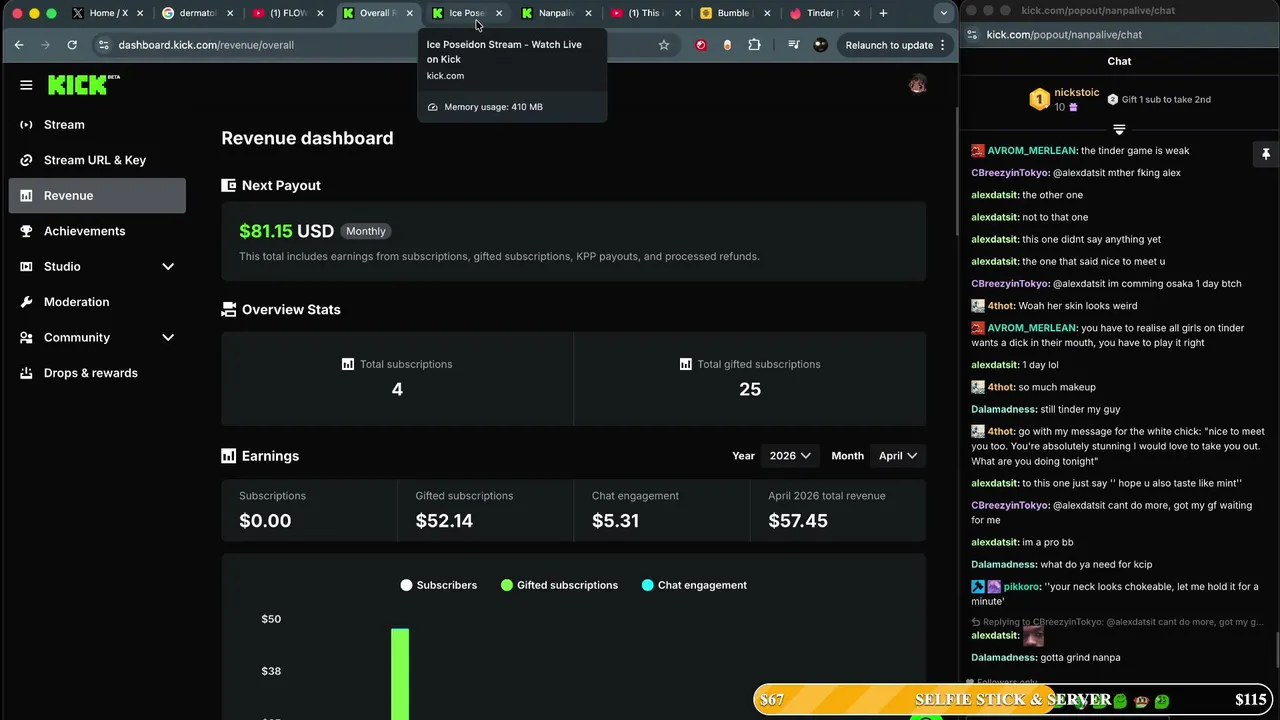Click the Monthly payout badge
1280x720 pixels.
point(365,231)
